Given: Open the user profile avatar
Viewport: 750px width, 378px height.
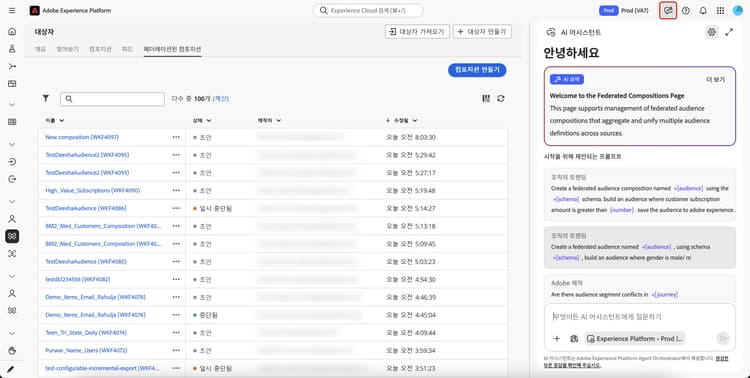Looking at the screenshot, I should coord(738,11).
